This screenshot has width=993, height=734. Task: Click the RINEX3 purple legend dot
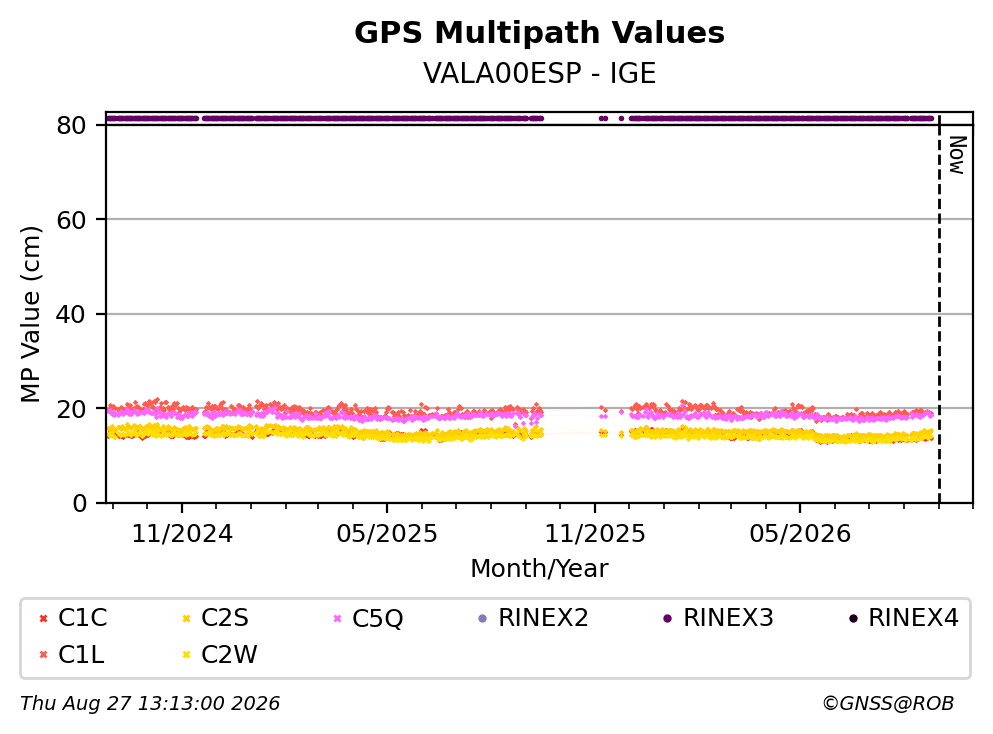pyautogui.click(x=667, y=618)
